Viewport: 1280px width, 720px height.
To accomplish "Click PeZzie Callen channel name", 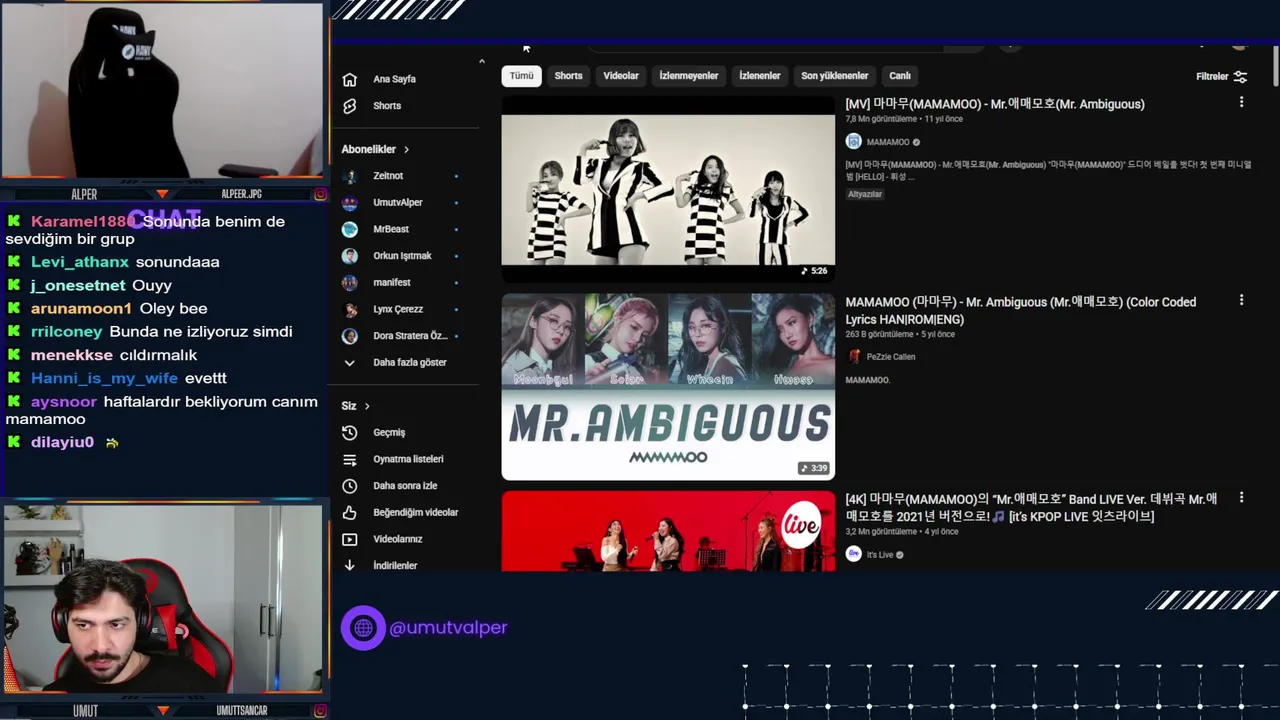I will (891, 357).
